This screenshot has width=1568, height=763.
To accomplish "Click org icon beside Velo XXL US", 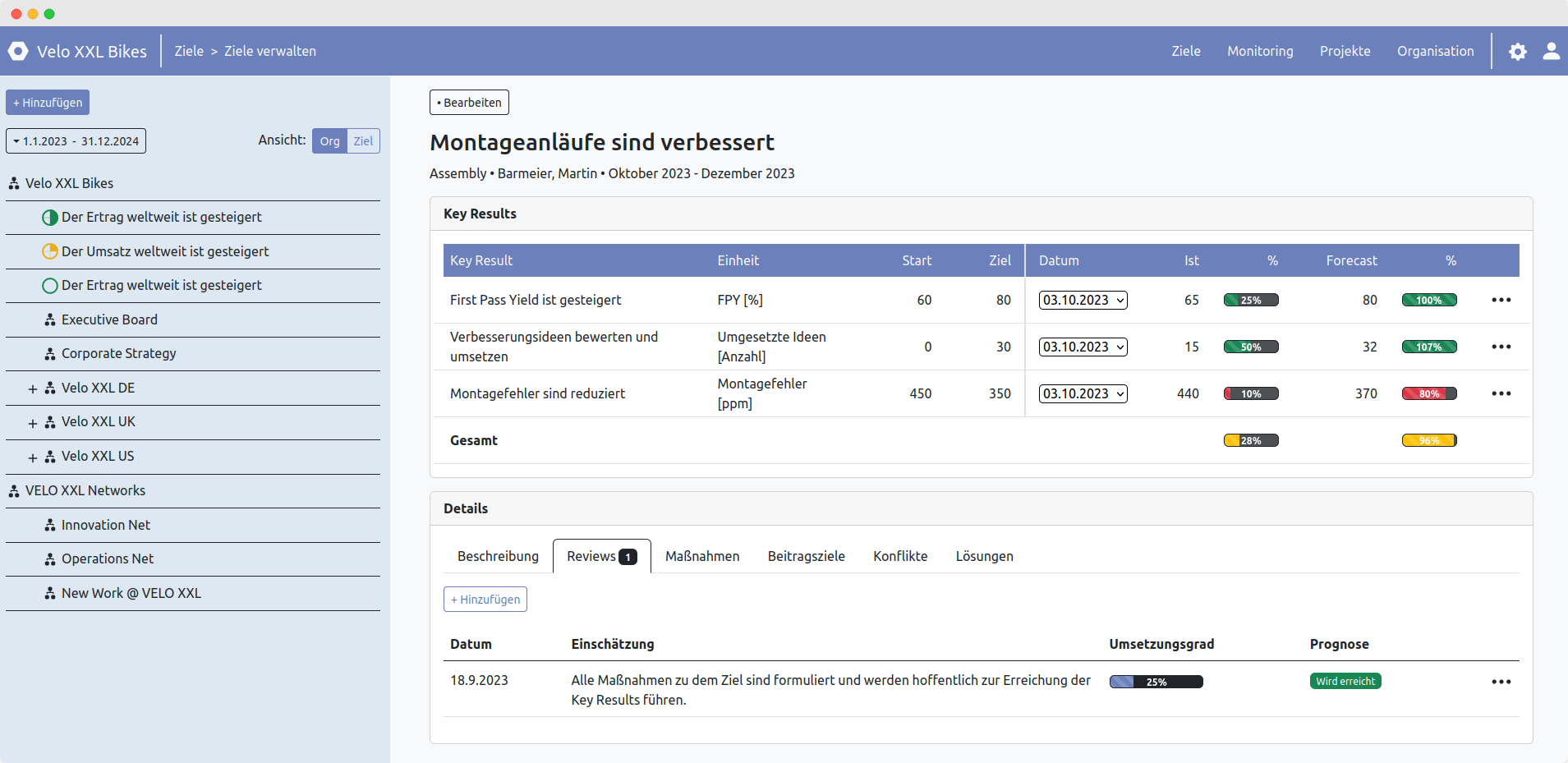I will point(50,457).
